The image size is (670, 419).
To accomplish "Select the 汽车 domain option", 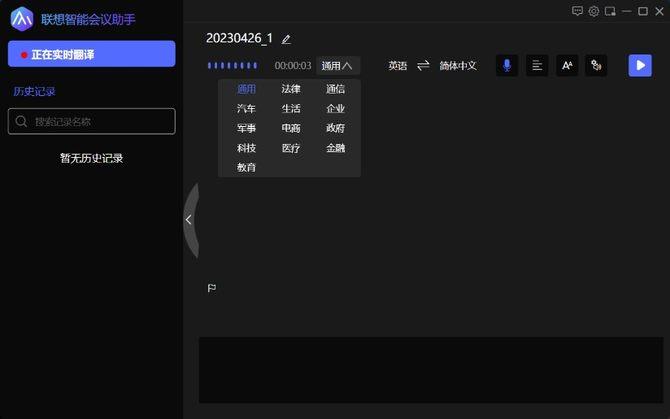I will [x=246, y=108].
